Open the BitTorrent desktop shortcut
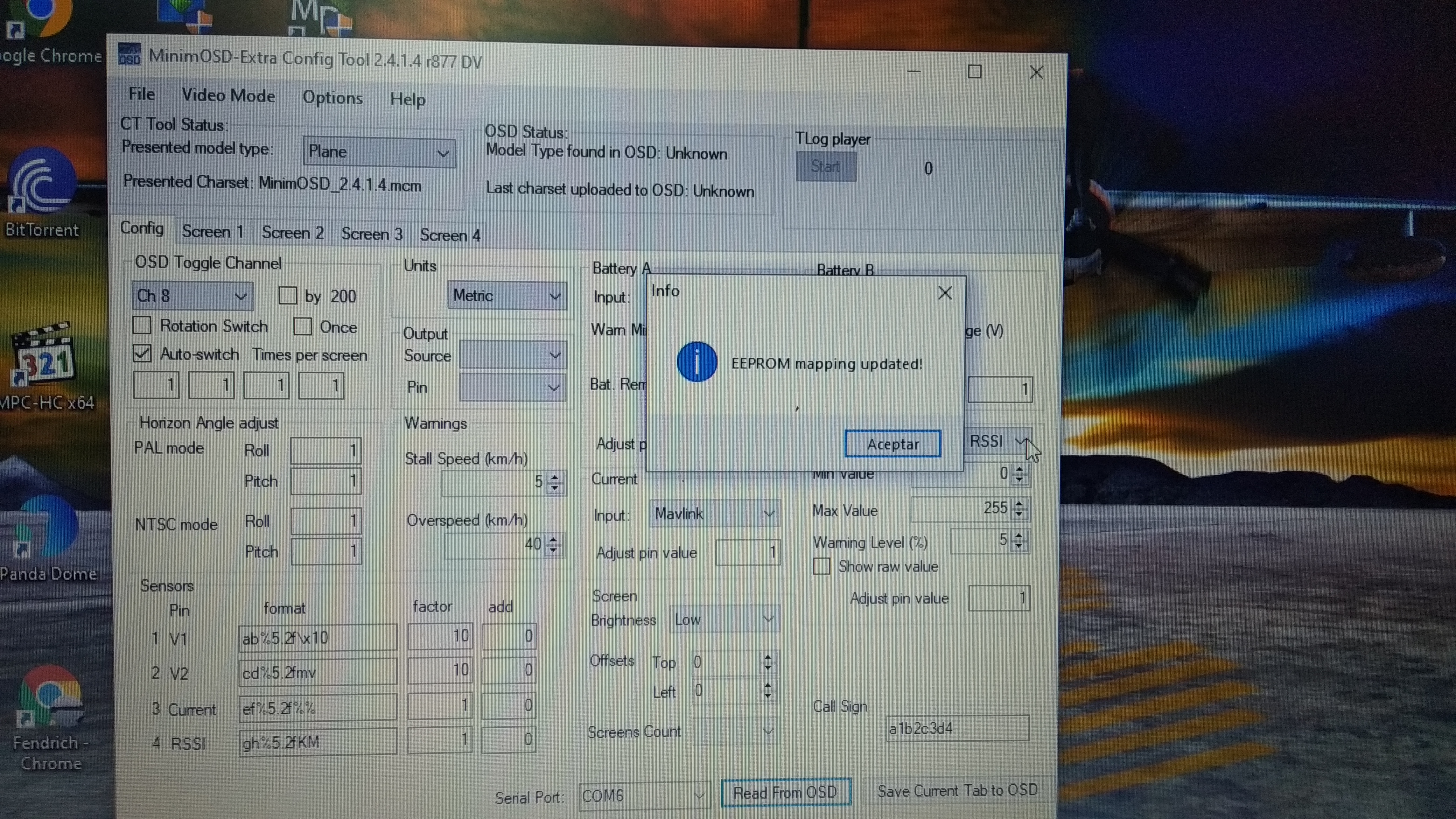Viewport: 1456px width, 819px height. (42, 192)
